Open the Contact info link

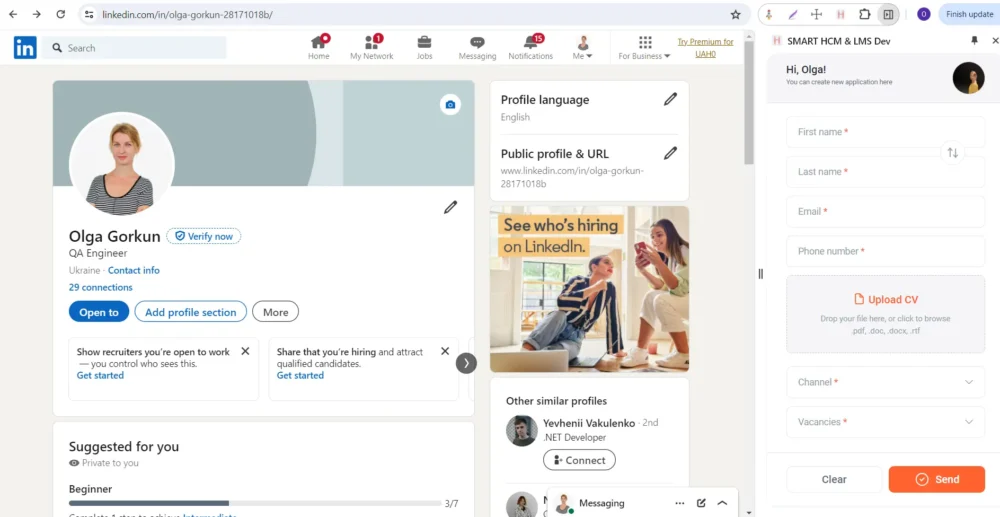coord(133,270)
